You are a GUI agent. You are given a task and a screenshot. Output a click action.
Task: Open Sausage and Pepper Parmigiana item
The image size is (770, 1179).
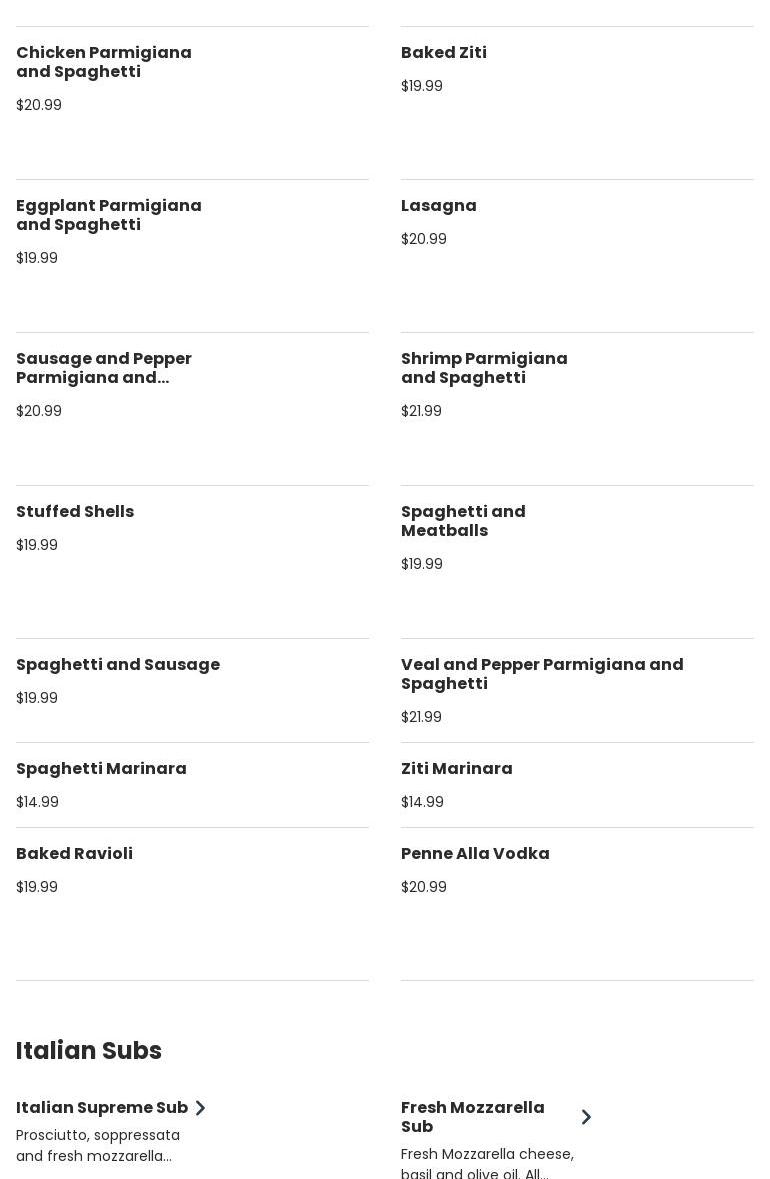(x=104, y=368)
